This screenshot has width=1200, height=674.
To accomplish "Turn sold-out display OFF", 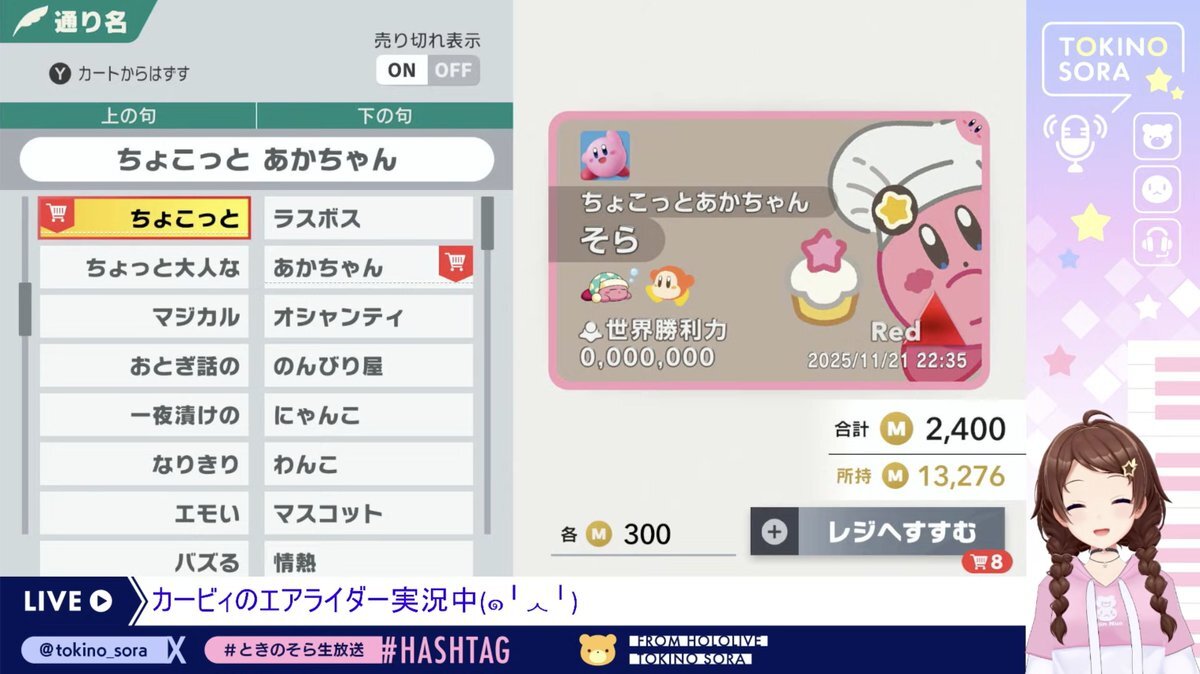I will coord(454,70).
